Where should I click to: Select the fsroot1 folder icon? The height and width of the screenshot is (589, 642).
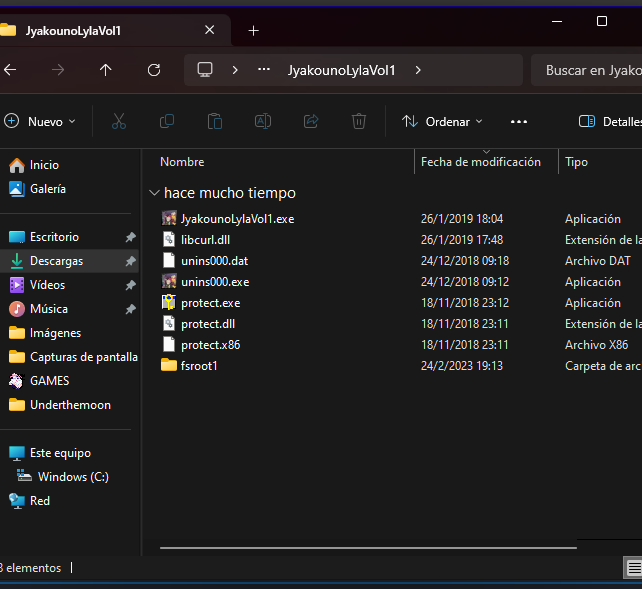pyautogui.click(x=169, y=365)
